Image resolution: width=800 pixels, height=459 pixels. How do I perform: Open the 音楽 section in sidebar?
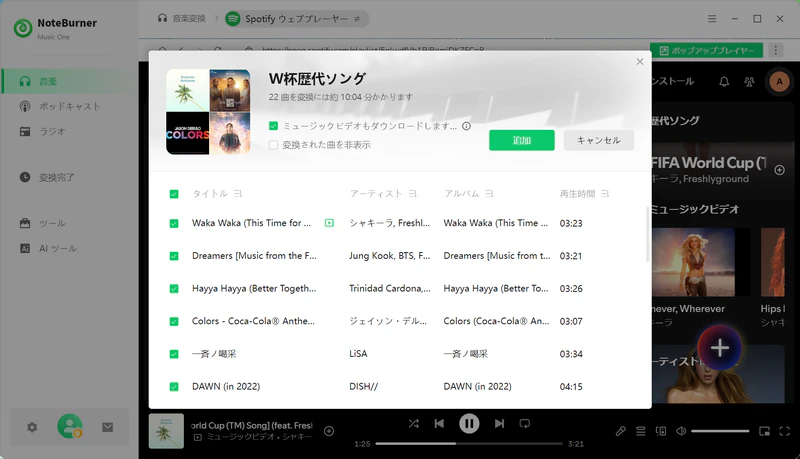pyautogui.click(x=69, y=82)
